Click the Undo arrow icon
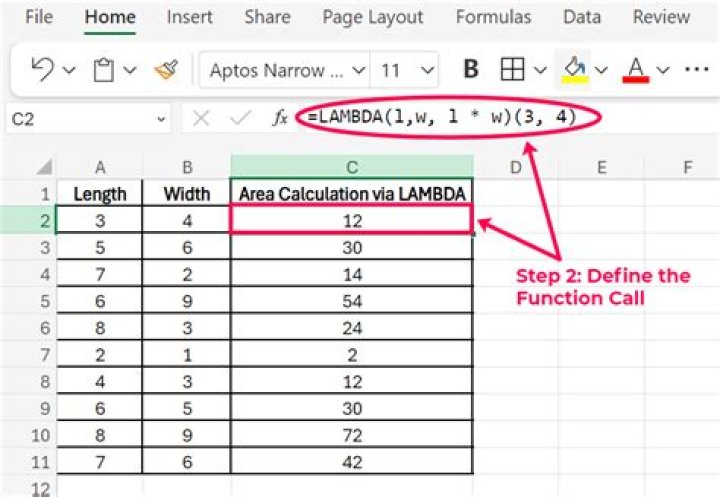Screen dimensions: 720x497 coord(42,69)
